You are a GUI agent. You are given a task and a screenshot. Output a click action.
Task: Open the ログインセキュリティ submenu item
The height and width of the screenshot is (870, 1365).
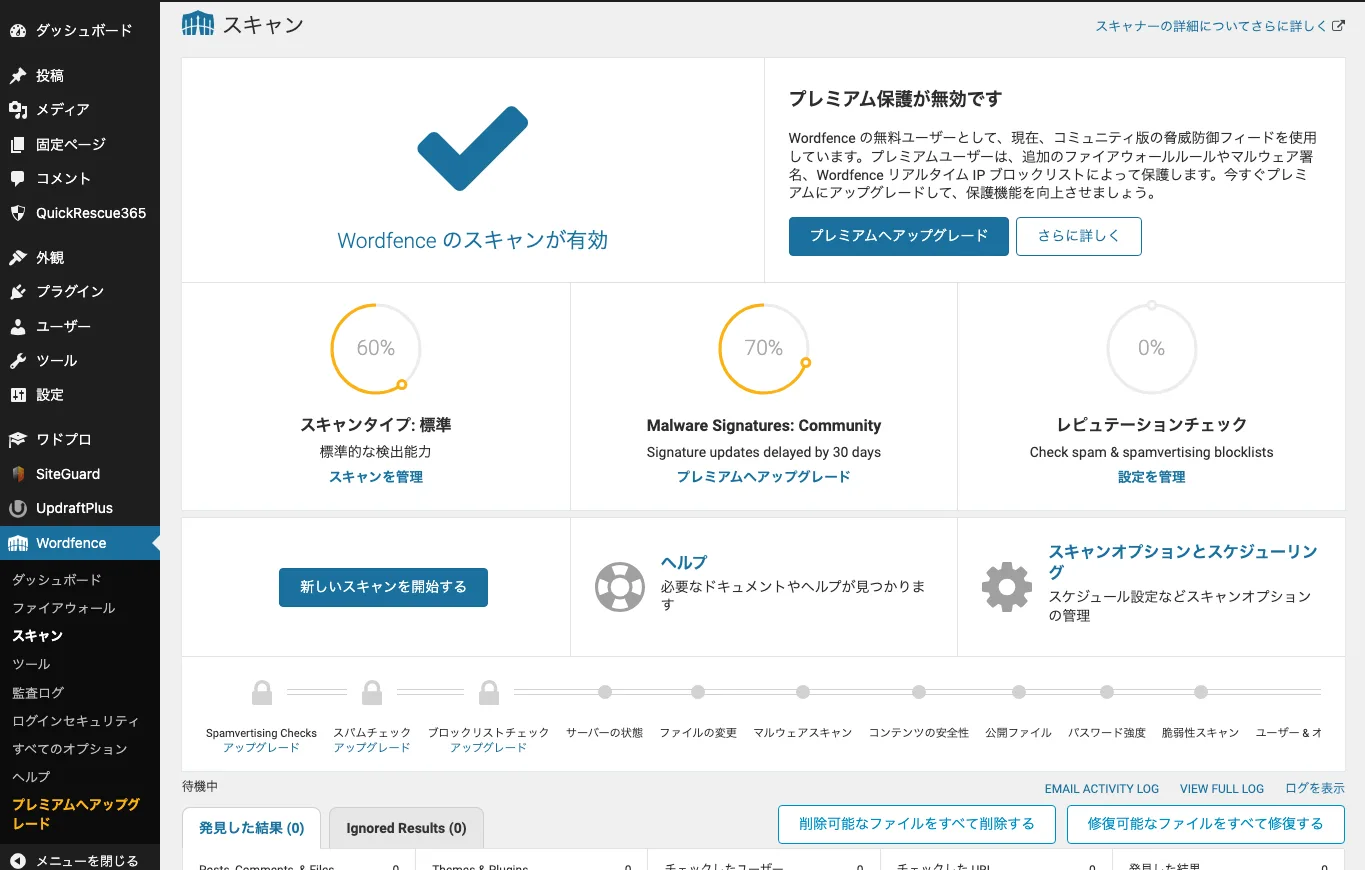pyautogui.click(x=76, y=721)
